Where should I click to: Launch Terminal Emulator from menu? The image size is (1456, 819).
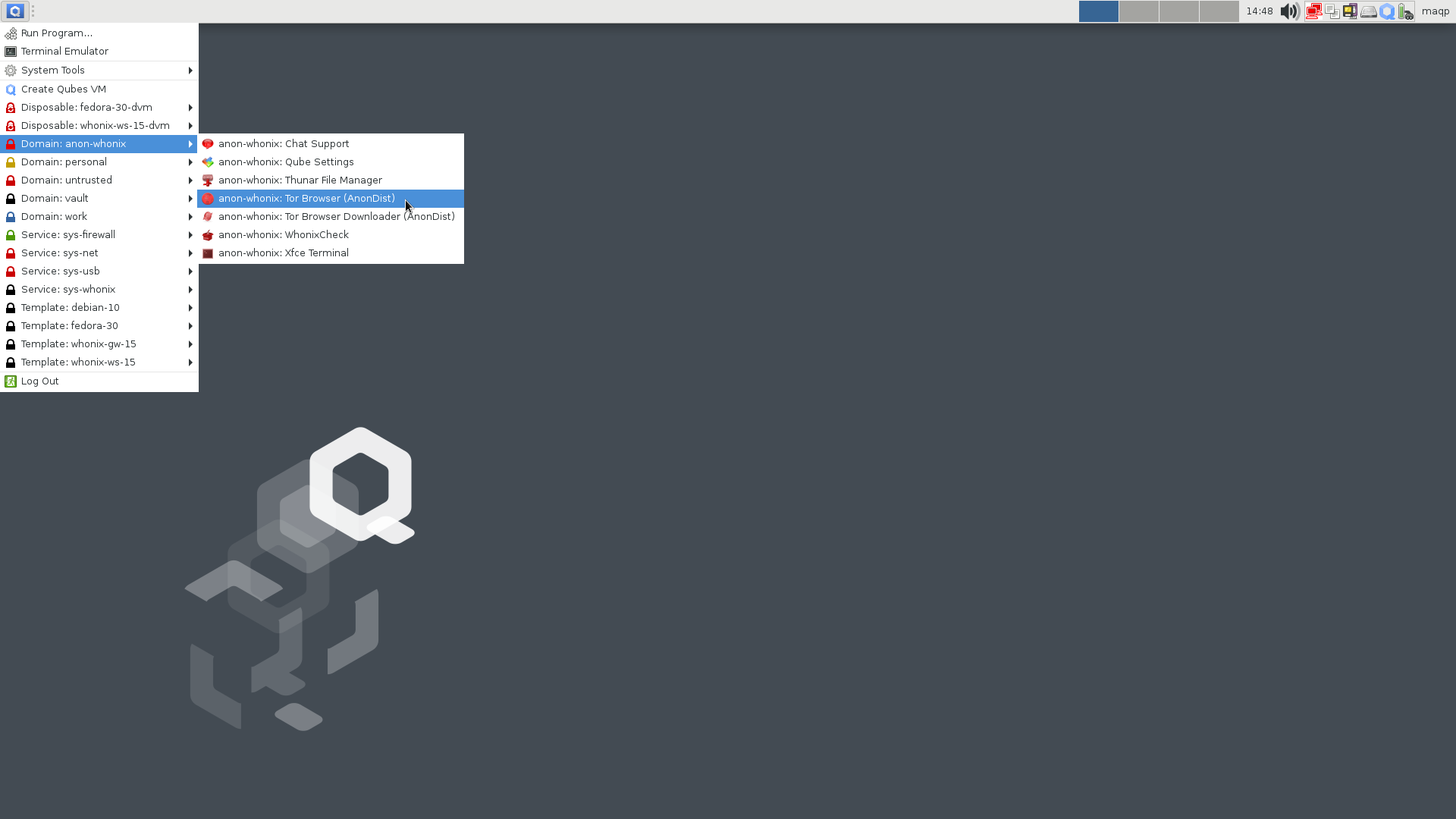[x=99, y=51]
